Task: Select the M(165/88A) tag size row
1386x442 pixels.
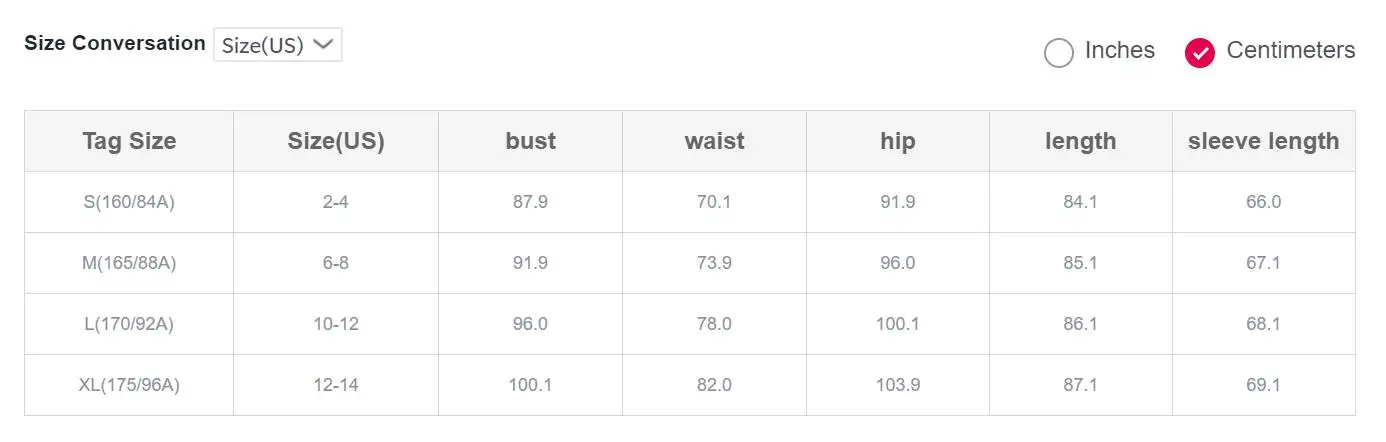Action: pos(129,263)
